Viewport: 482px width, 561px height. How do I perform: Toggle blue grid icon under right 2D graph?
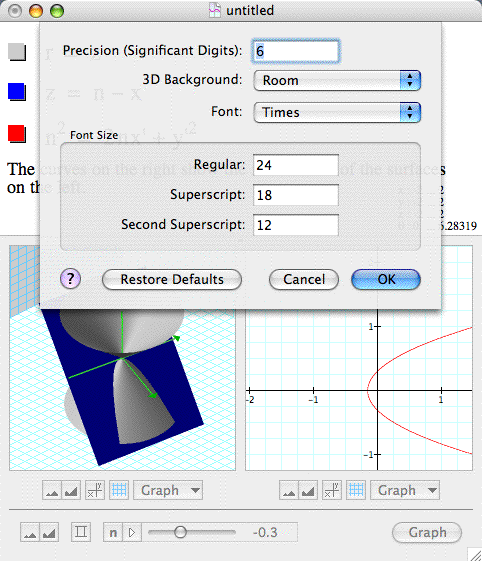pos(356,490)
